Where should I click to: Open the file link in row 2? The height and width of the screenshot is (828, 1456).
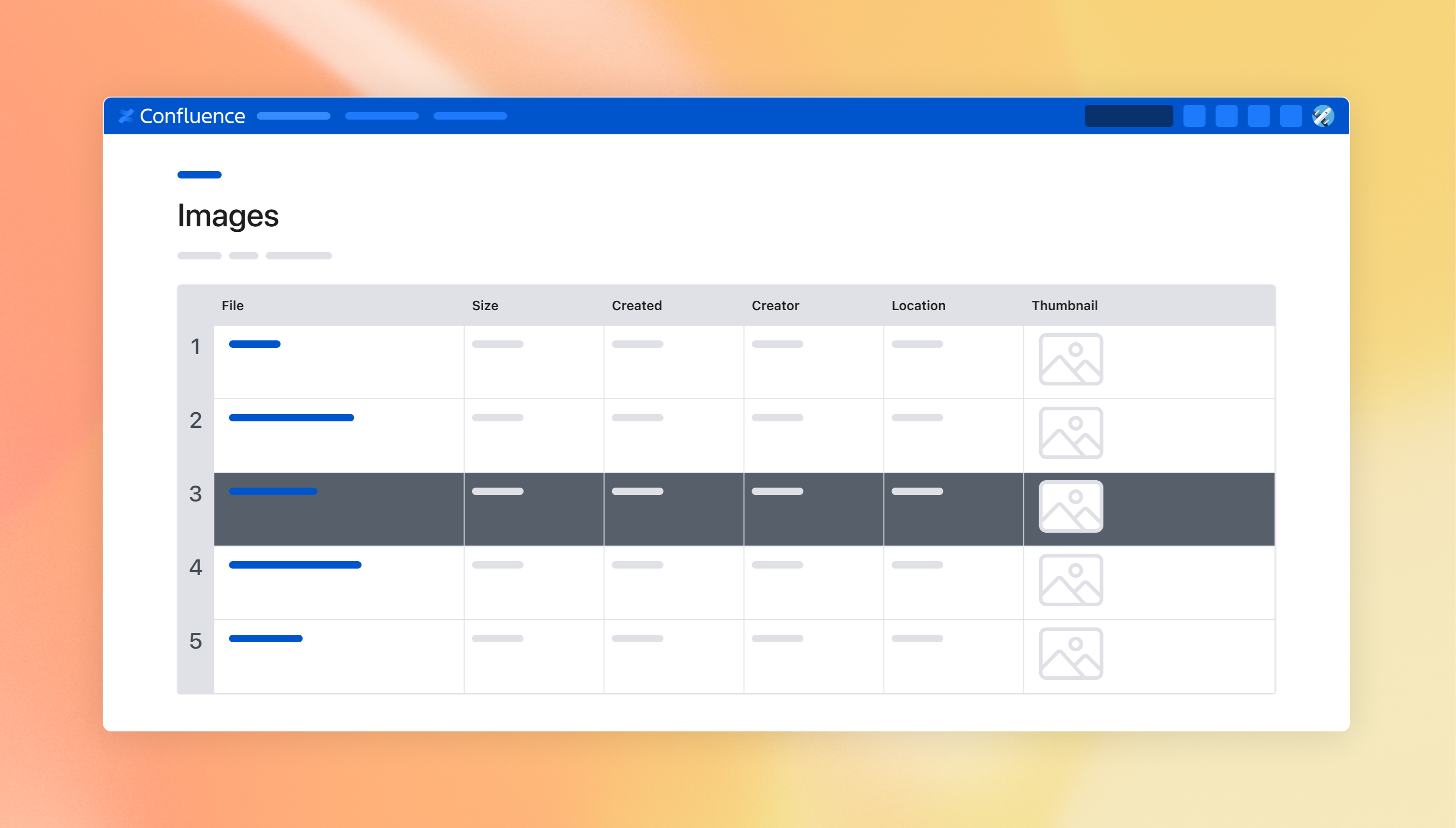click(x=291, y=418)
